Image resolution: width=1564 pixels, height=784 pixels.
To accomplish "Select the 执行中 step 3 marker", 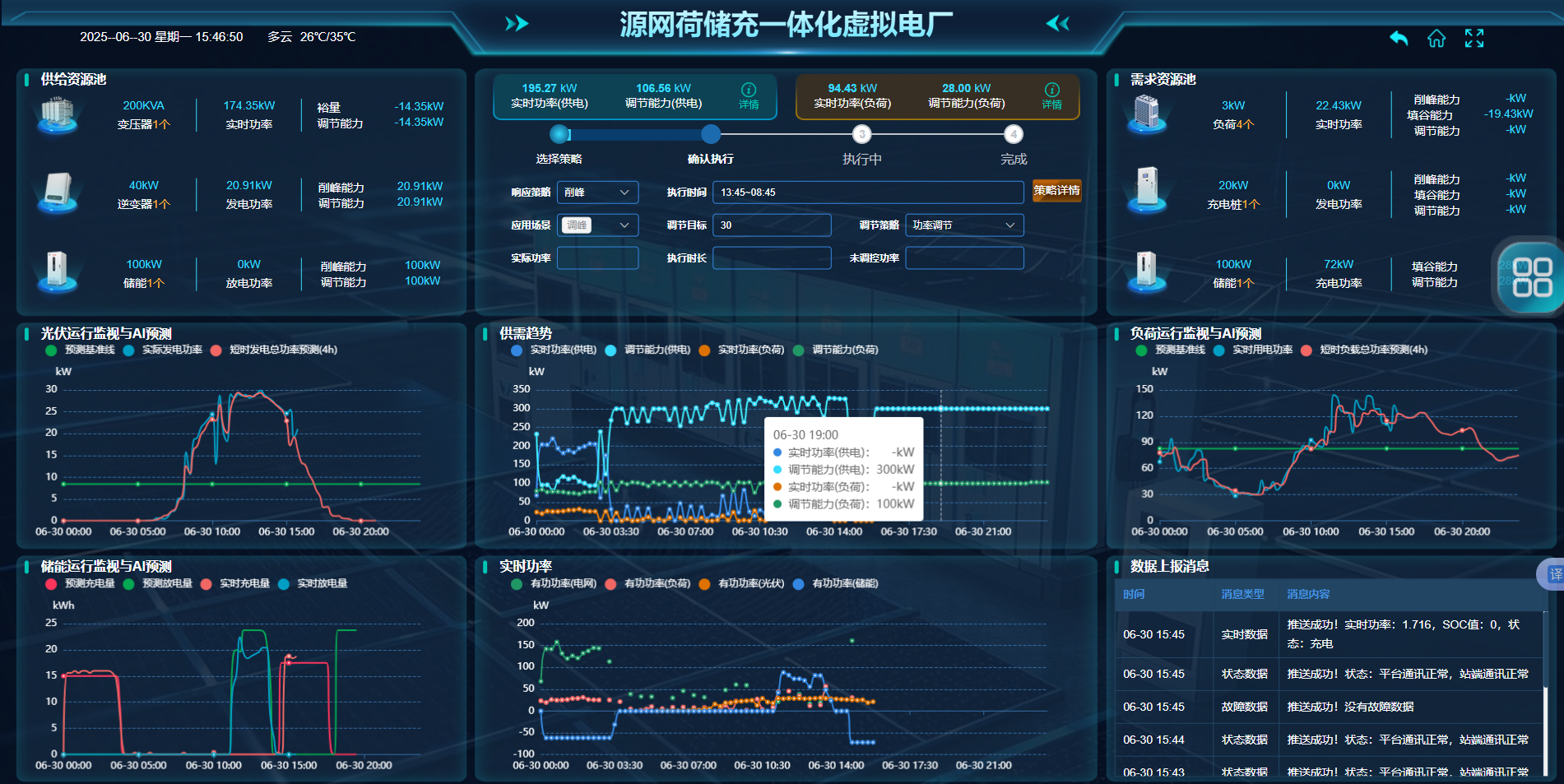I will click(x=861, y=134).
